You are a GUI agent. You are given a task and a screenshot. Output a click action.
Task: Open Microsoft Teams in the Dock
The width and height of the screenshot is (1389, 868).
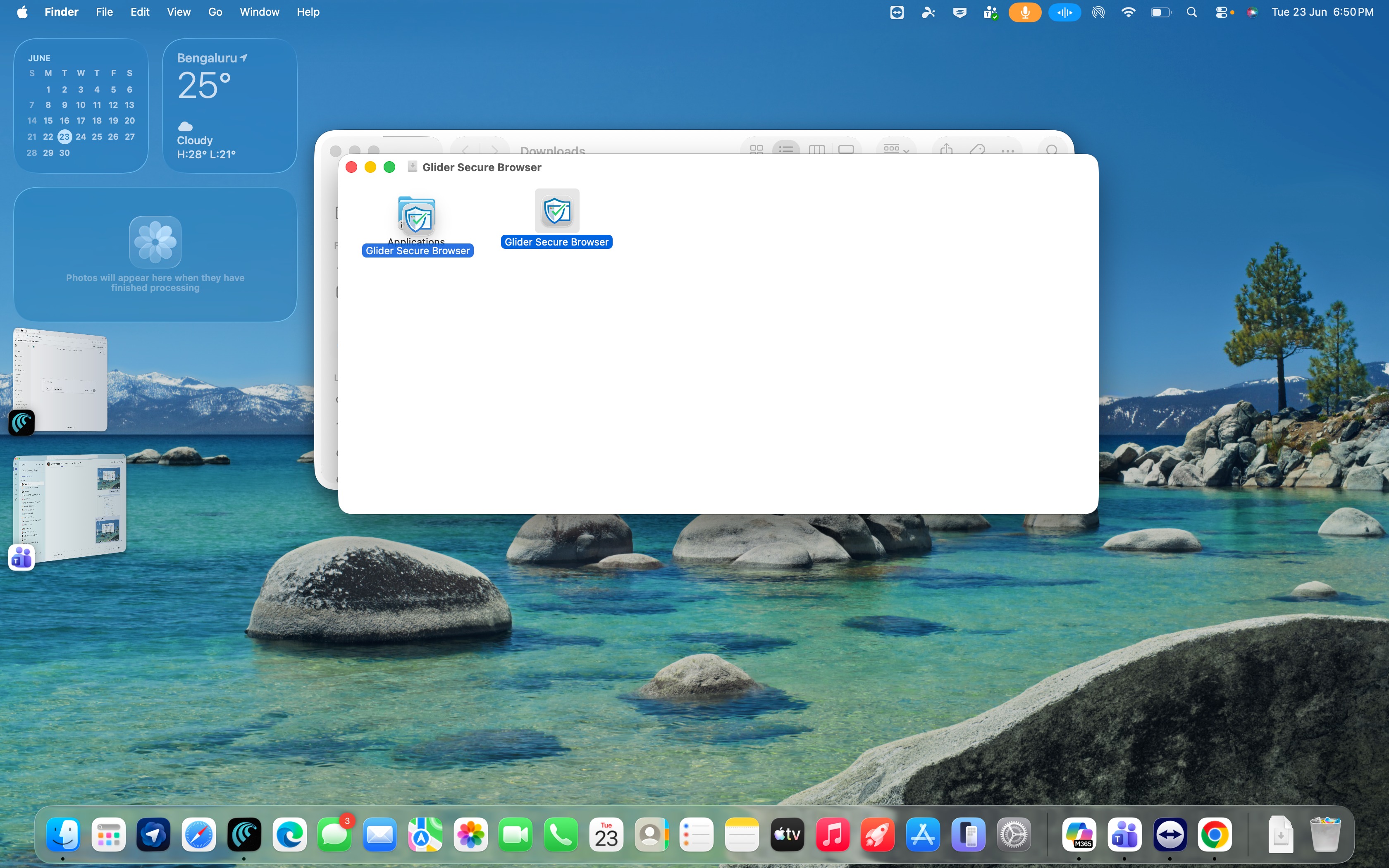tap(1125, 835)
